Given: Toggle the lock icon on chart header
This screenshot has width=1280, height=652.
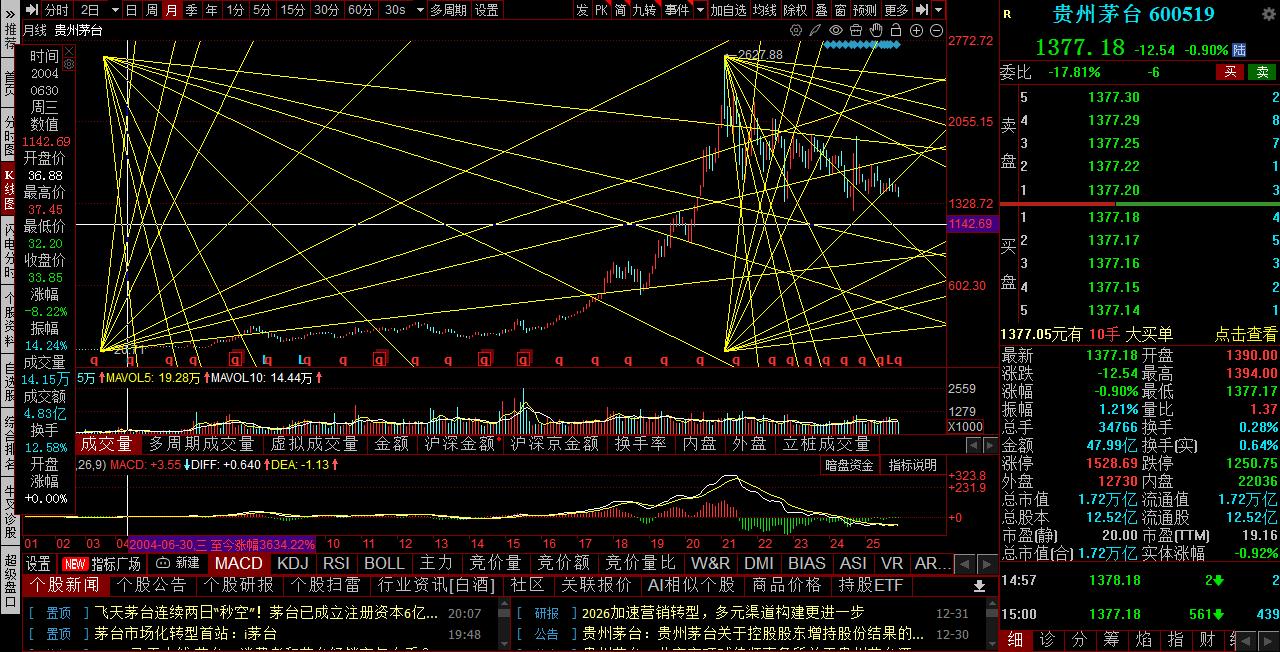Looking at the screenshot, I should pos(896,31).
